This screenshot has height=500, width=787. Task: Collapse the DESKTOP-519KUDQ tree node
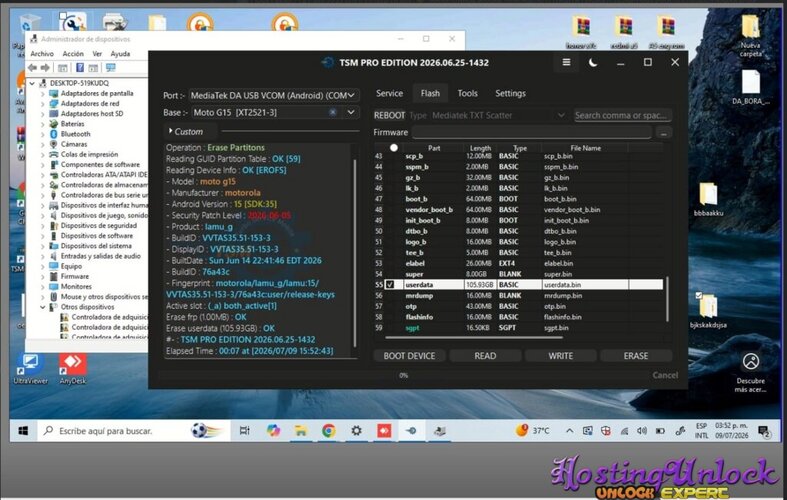[33, 83]
